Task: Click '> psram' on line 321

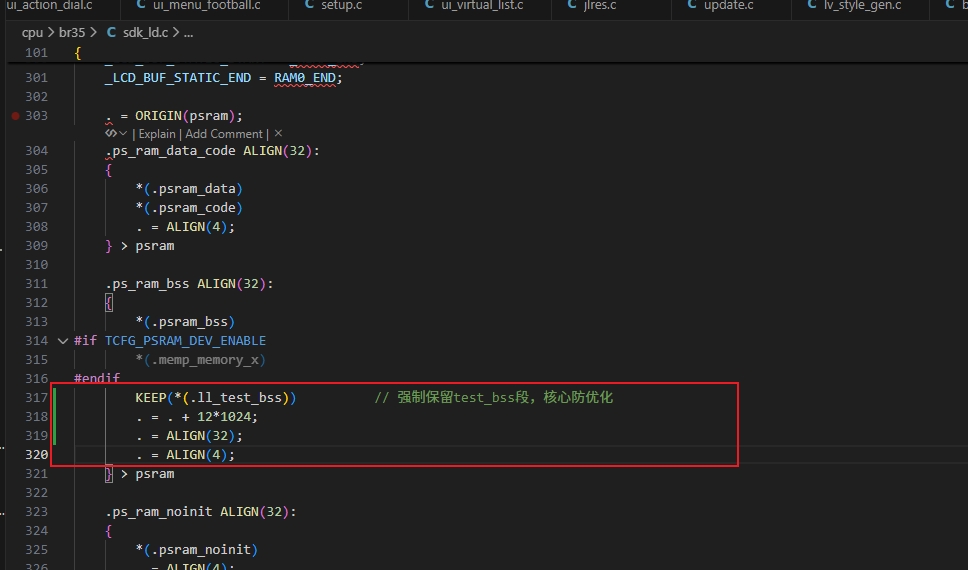Action: click(148, 474)
